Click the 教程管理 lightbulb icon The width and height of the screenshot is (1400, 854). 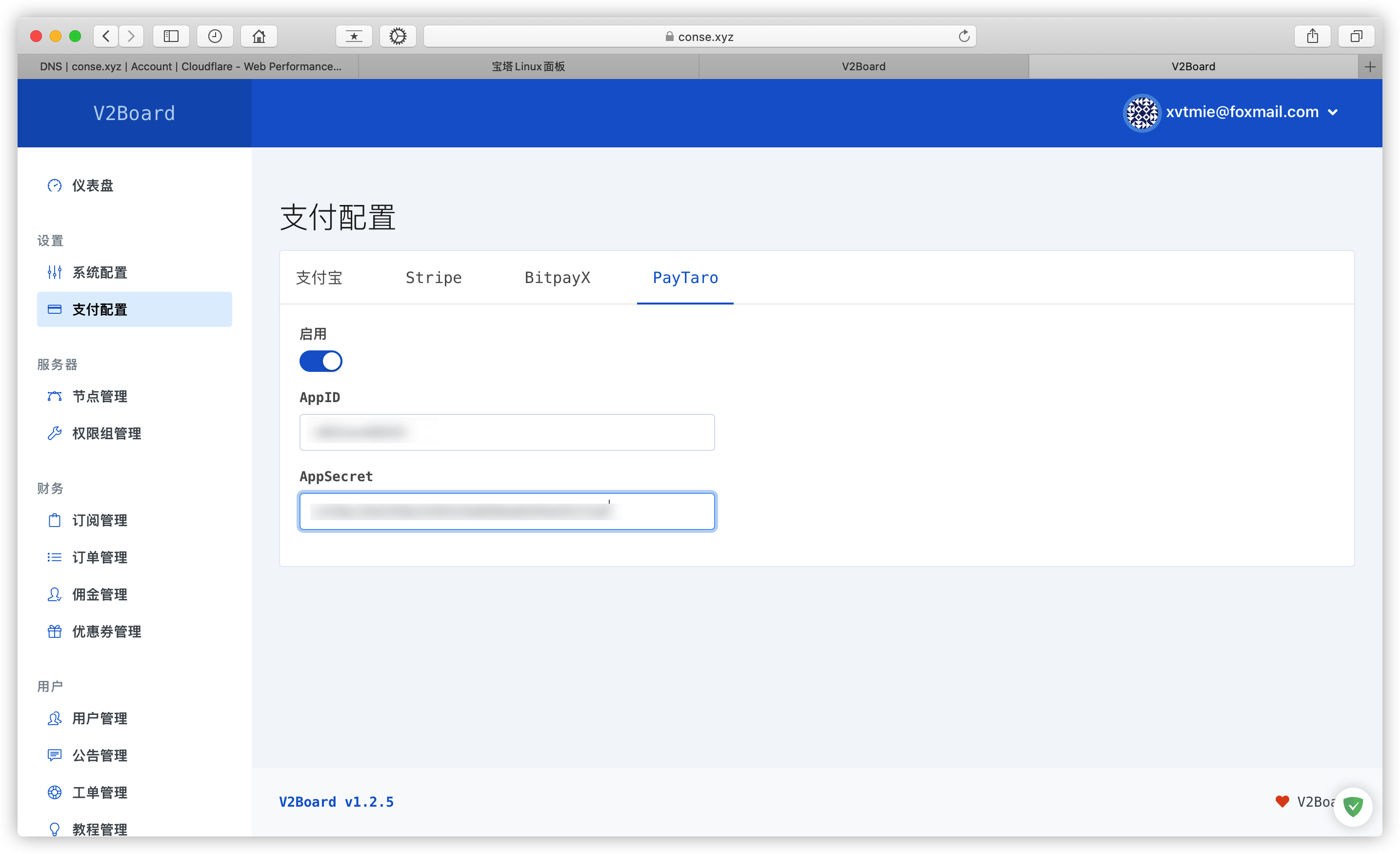tap(55, 829)
